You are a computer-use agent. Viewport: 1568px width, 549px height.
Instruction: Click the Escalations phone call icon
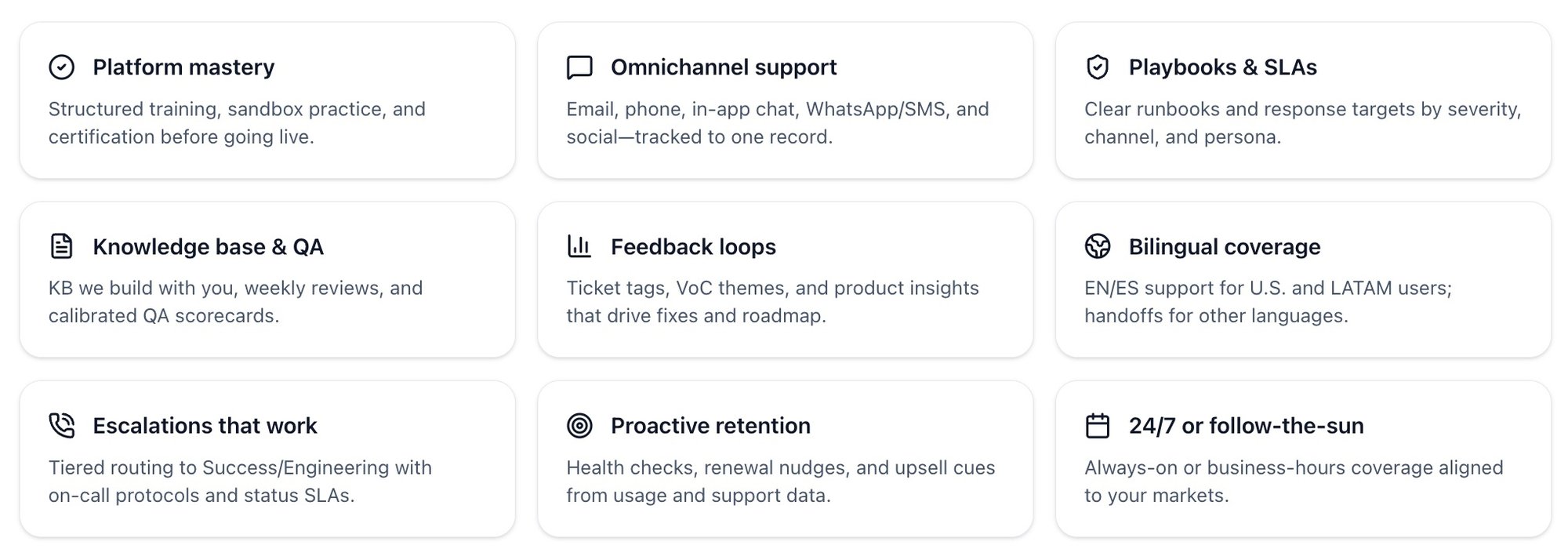click(61, 425)
